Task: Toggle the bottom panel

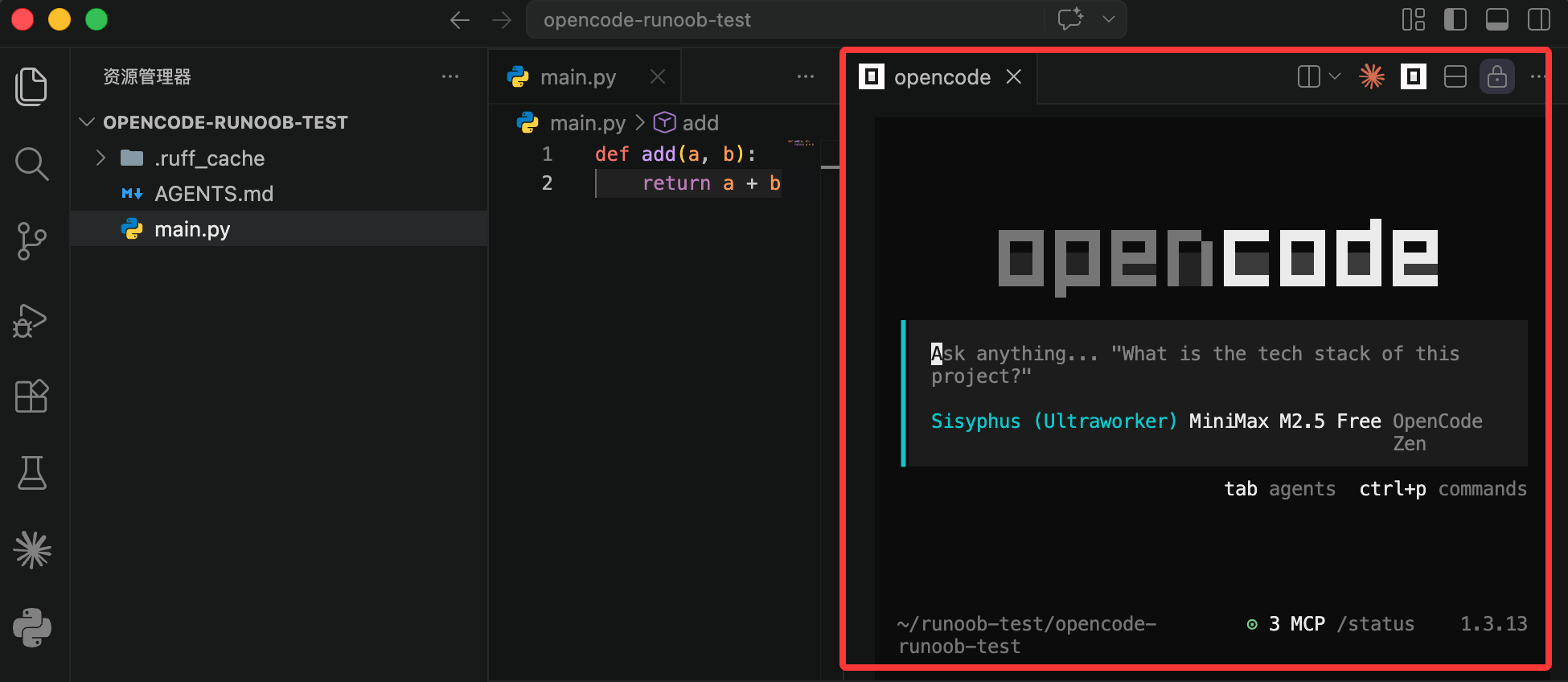Action: 1497,19
